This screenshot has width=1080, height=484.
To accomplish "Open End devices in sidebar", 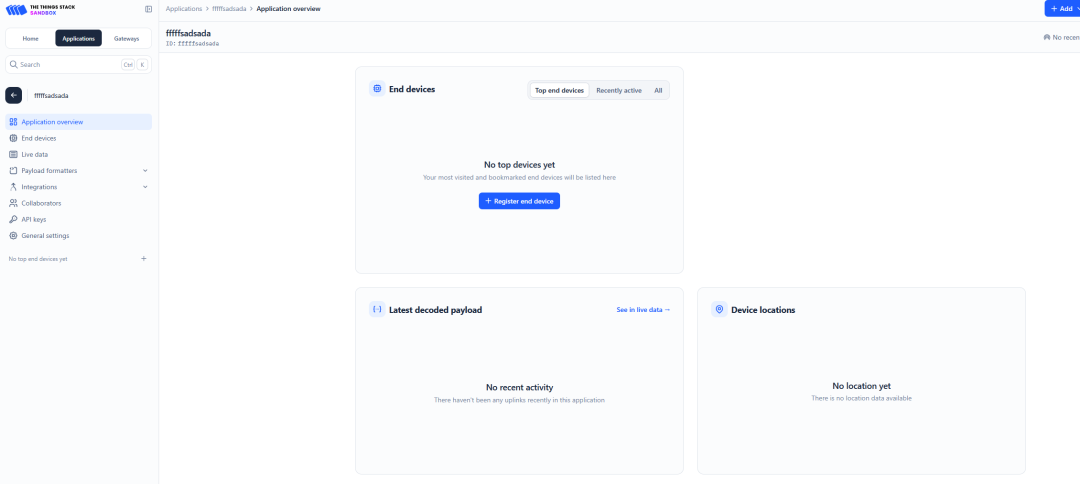I will click(79, 138).
